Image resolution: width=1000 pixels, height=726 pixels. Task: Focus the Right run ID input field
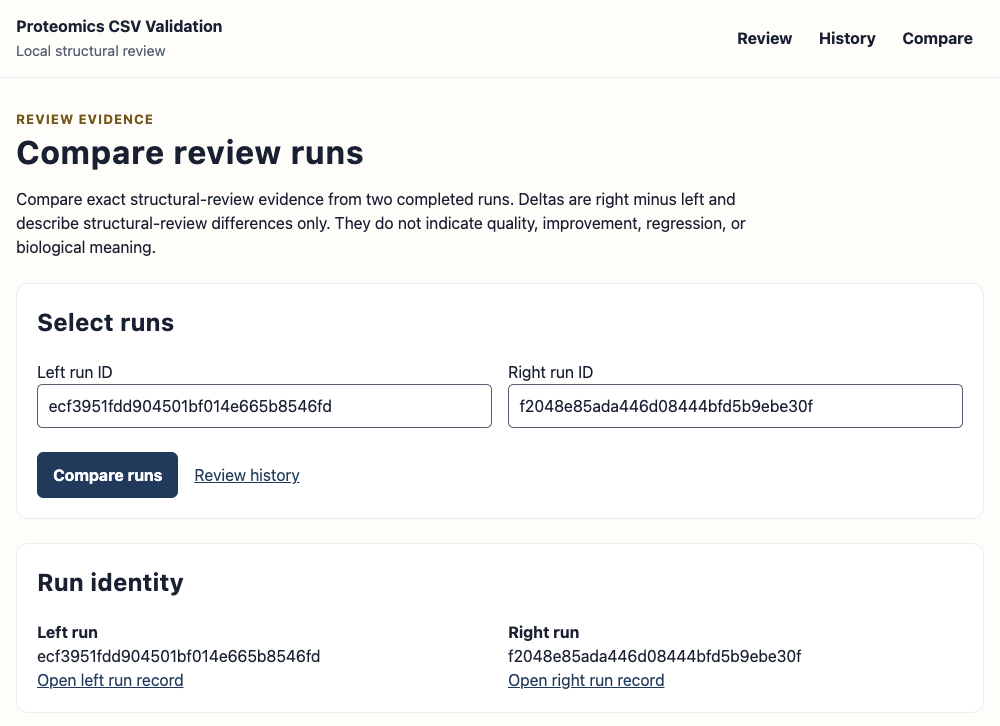point(735,406)
